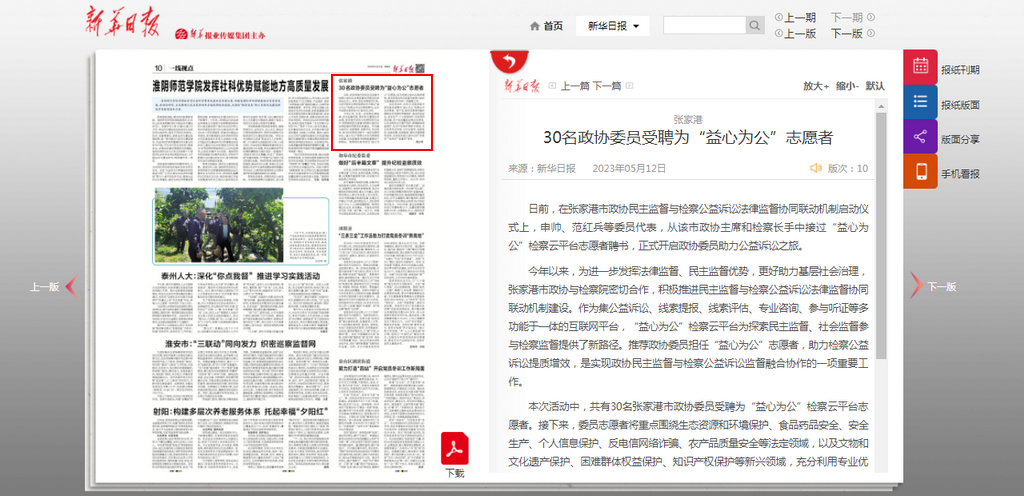Click the right-side 下一版 red arrow
Image resolution: width=1024 pixels, height=496 pixels.
(916, 286)
